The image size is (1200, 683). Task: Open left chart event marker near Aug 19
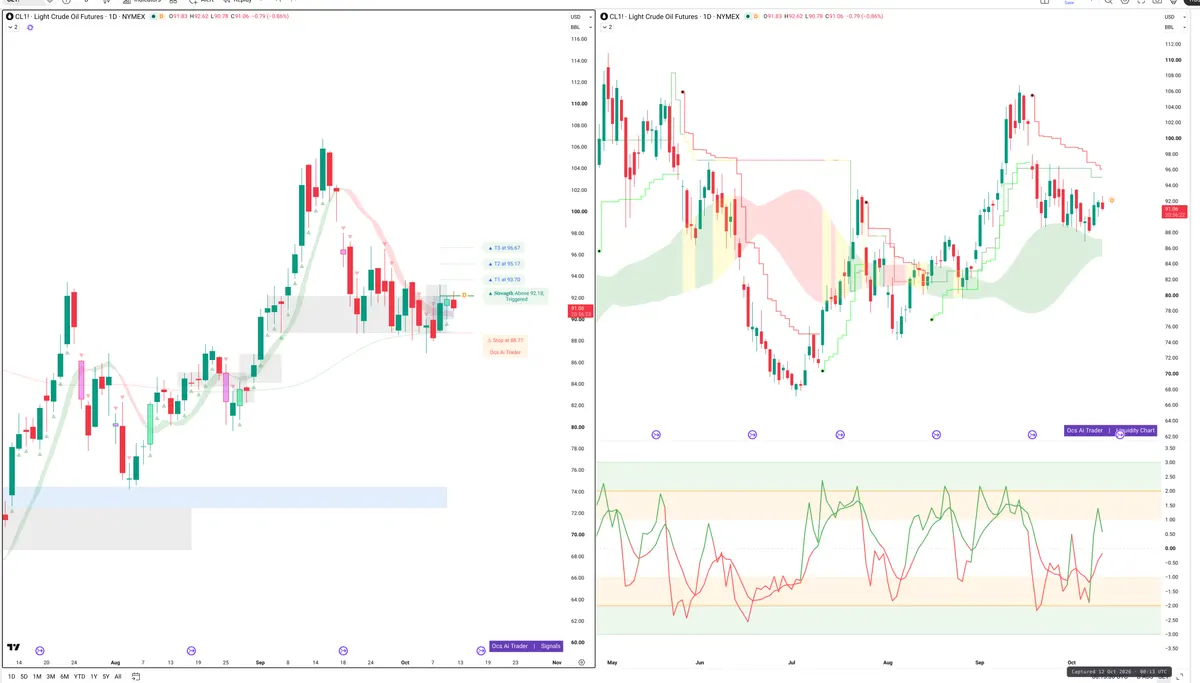pyautogui.click(x=191, y=651)
